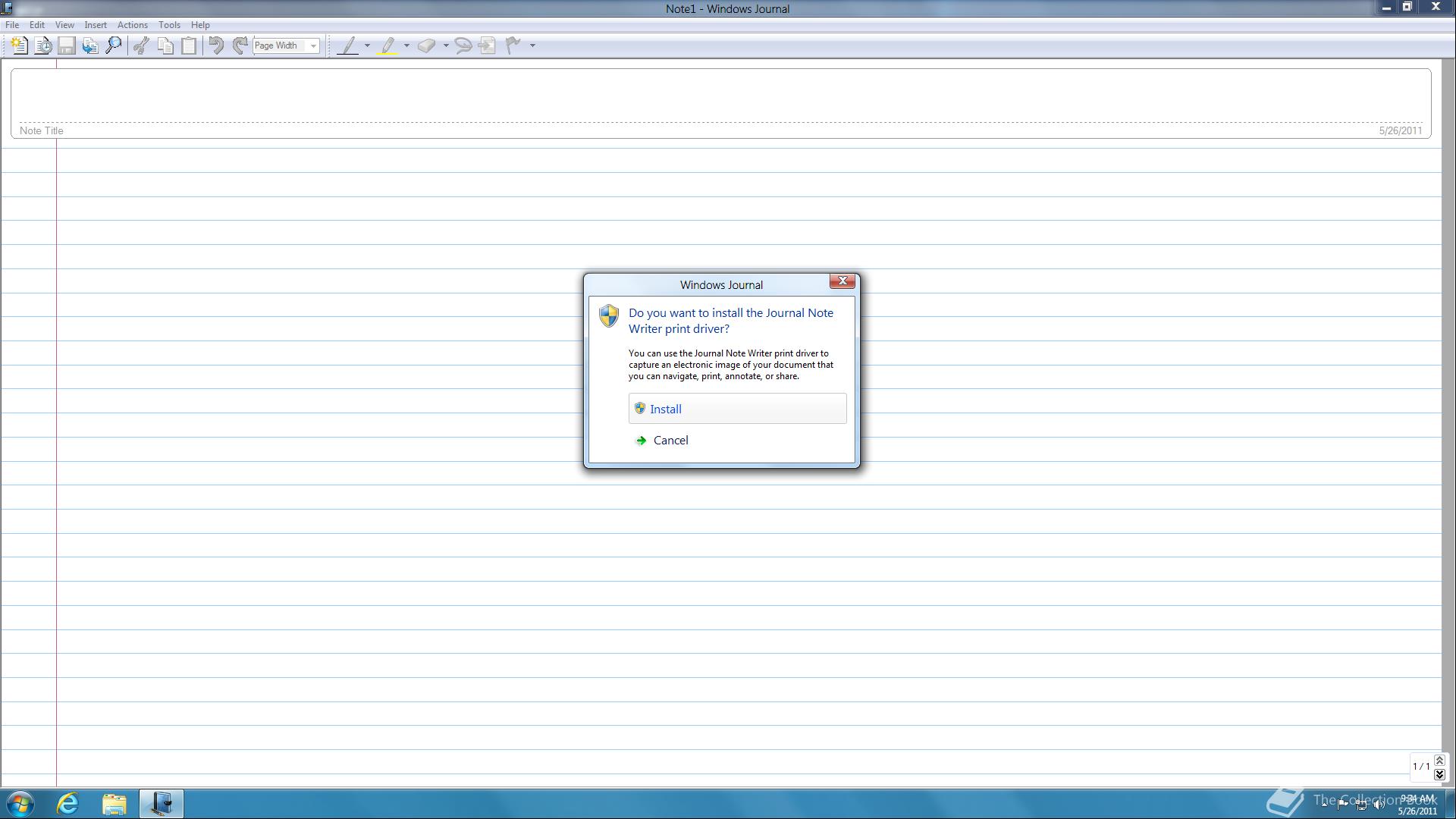Install the Journal Note Writer driver

click(x=737, y=409)
